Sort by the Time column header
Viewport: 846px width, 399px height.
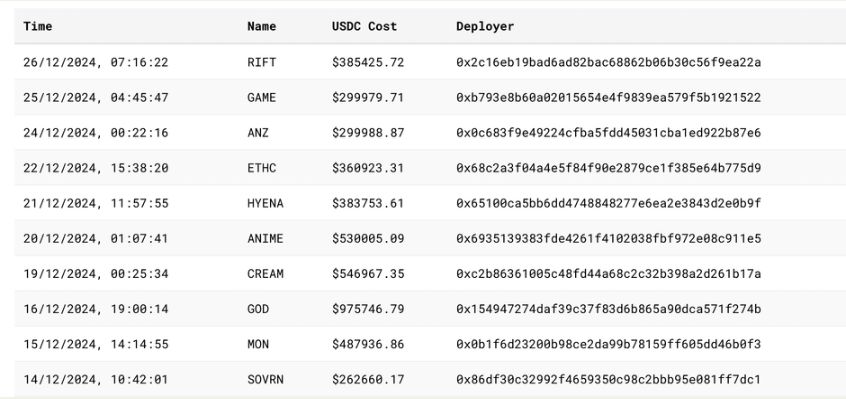click(38, 26)
